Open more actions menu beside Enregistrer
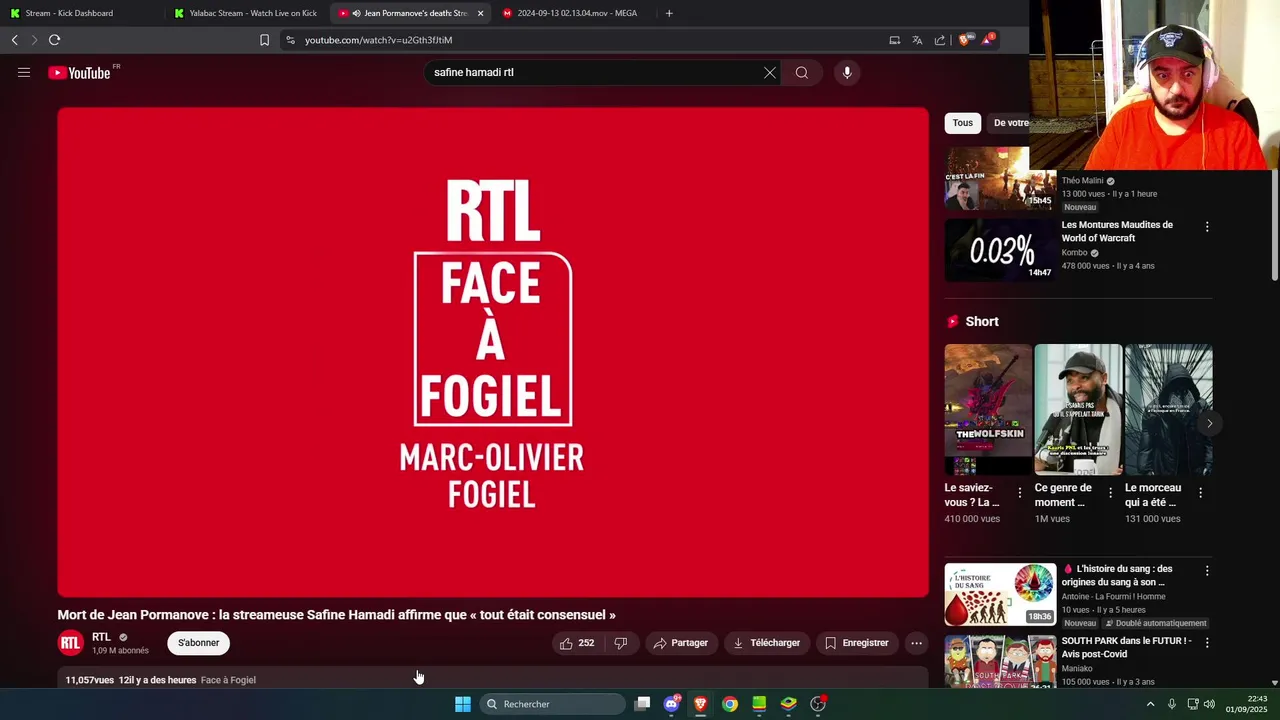The height and width of the screenshot is (720, 1280). (916, 643)
